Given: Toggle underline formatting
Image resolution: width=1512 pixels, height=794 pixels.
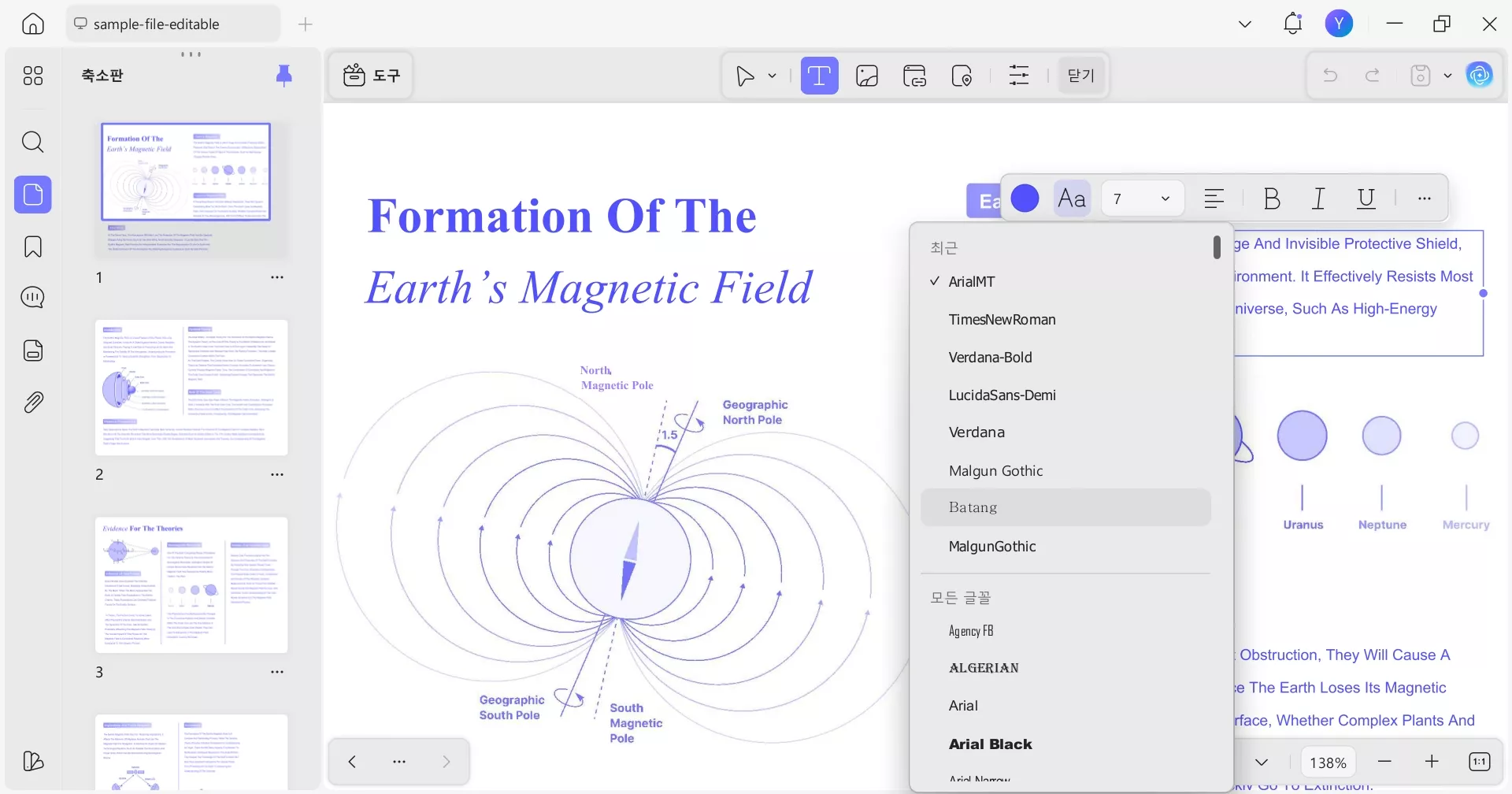Looking at the screenshot, I should click(x=1366, y=199).
